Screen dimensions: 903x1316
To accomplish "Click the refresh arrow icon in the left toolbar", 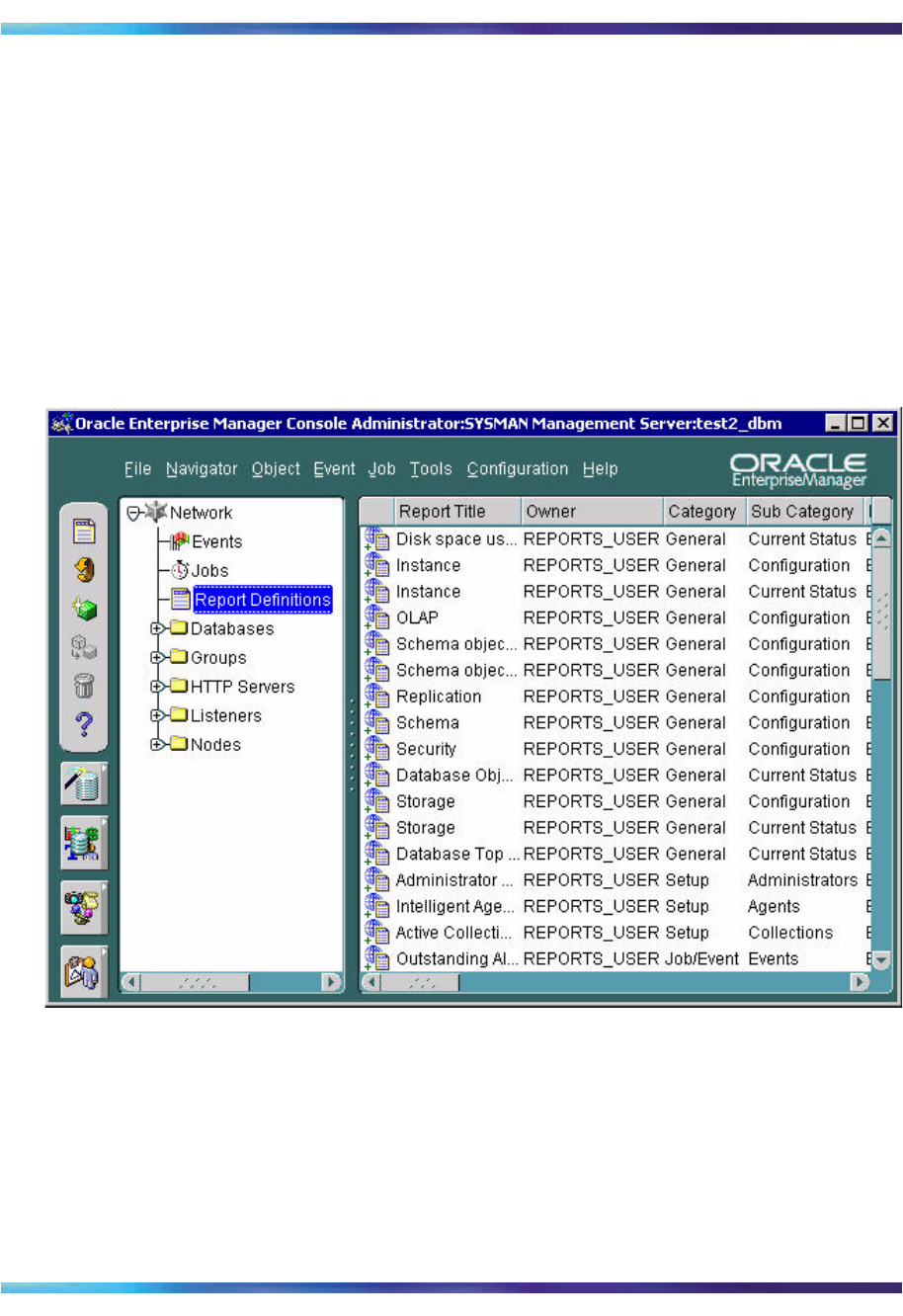I will (85, 570).
